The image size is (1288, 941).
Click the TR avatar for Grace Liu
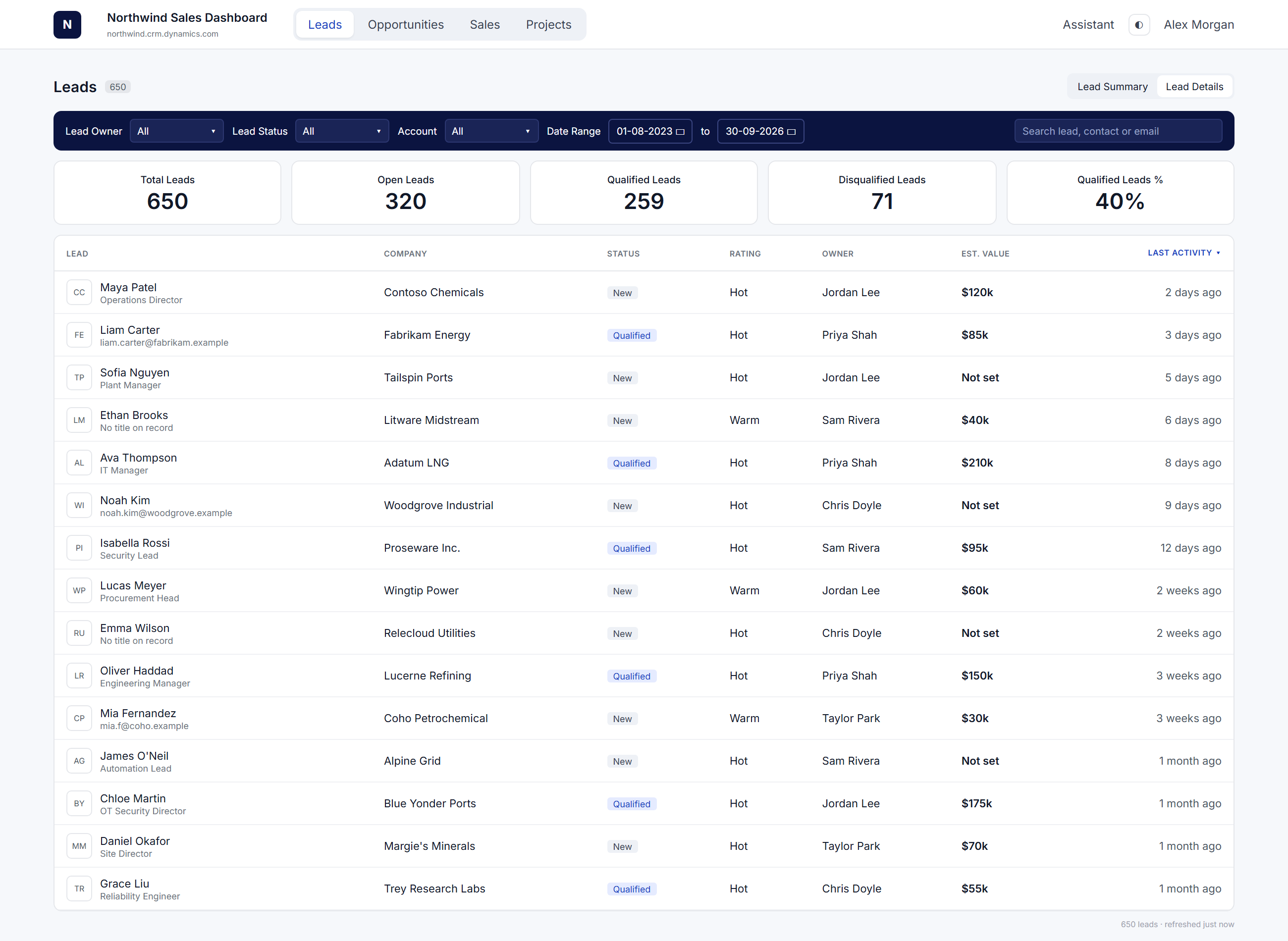[x=79, y=889]
